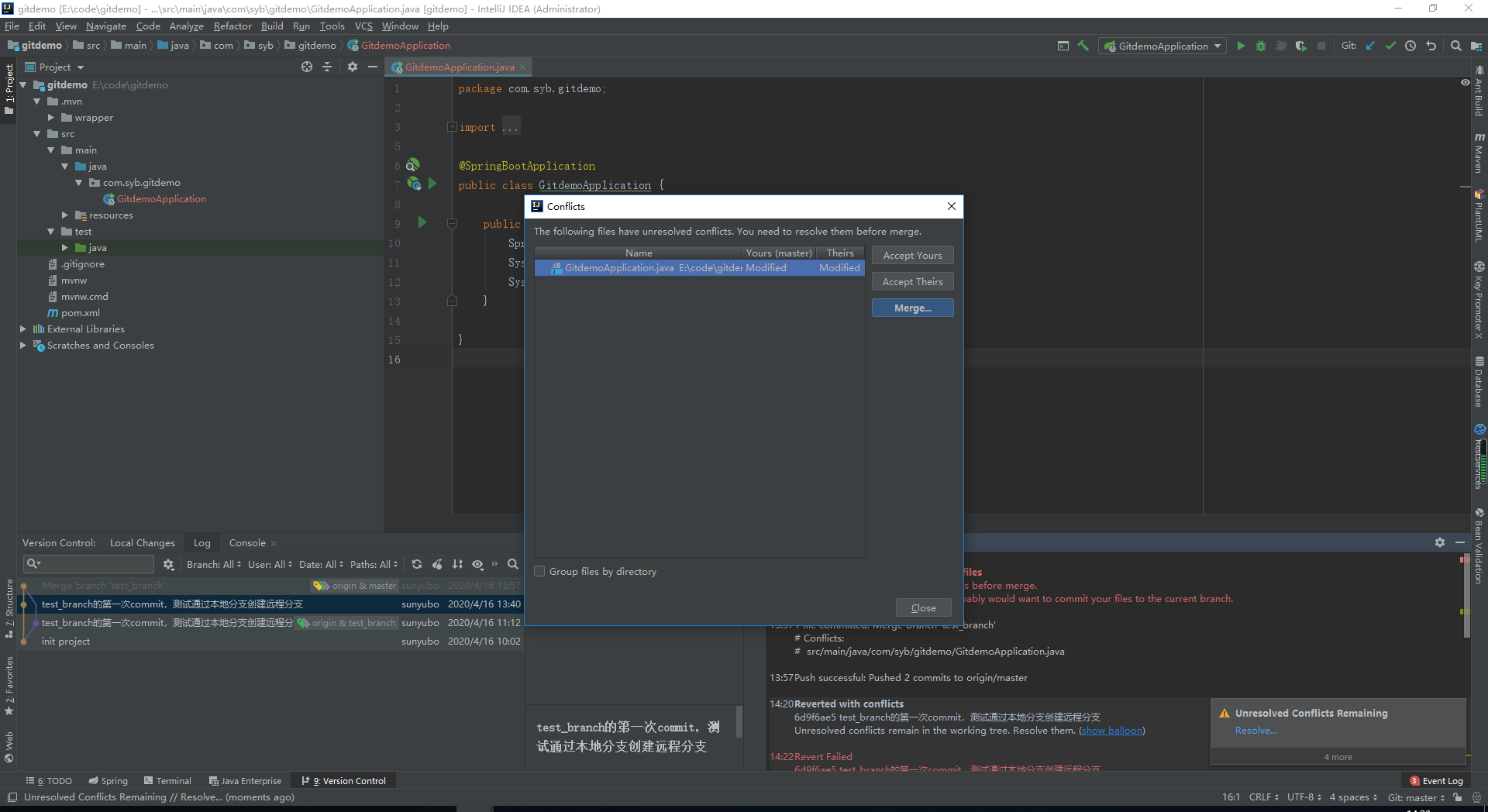
Task: Open the Ant Build tool window
Action: coord(1479,91)
